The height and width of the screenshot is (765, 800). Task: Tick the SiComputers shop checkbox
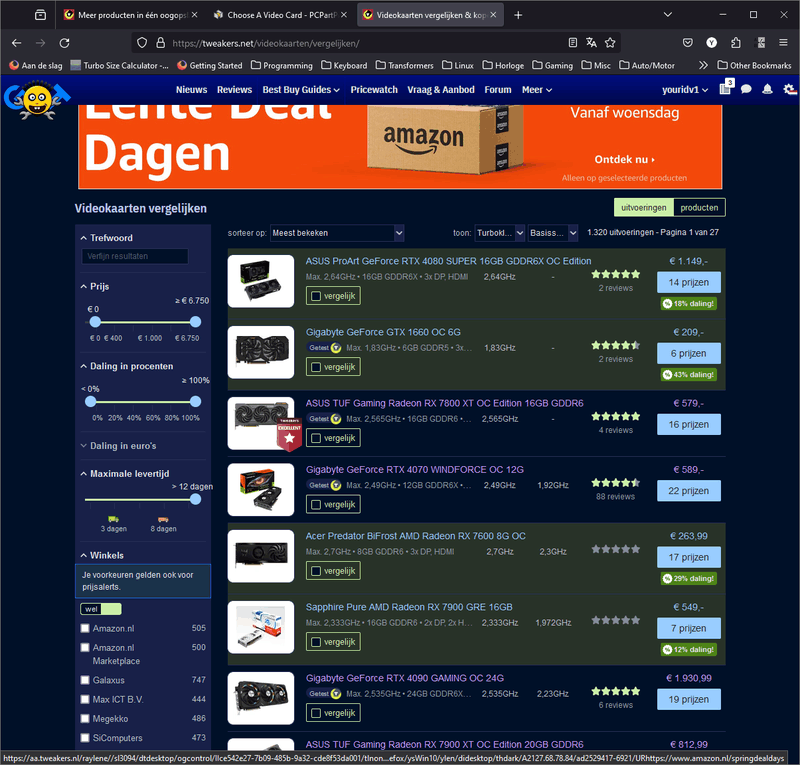coord(85,738)
